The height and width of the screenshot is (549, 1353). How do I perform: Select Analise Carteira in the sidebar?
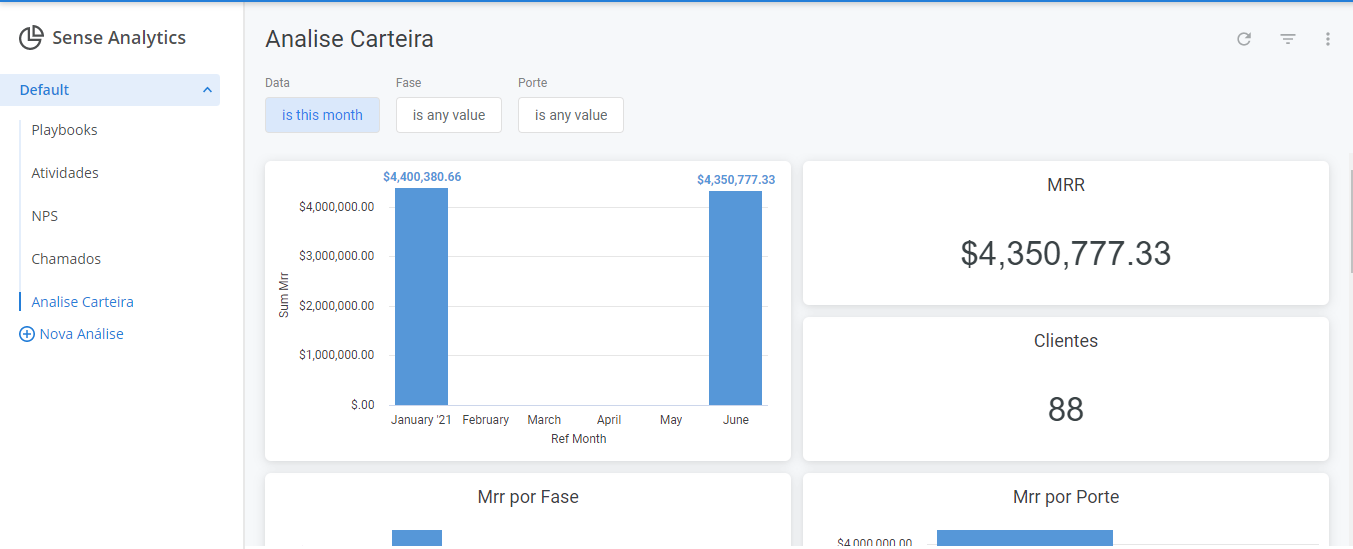82,302
